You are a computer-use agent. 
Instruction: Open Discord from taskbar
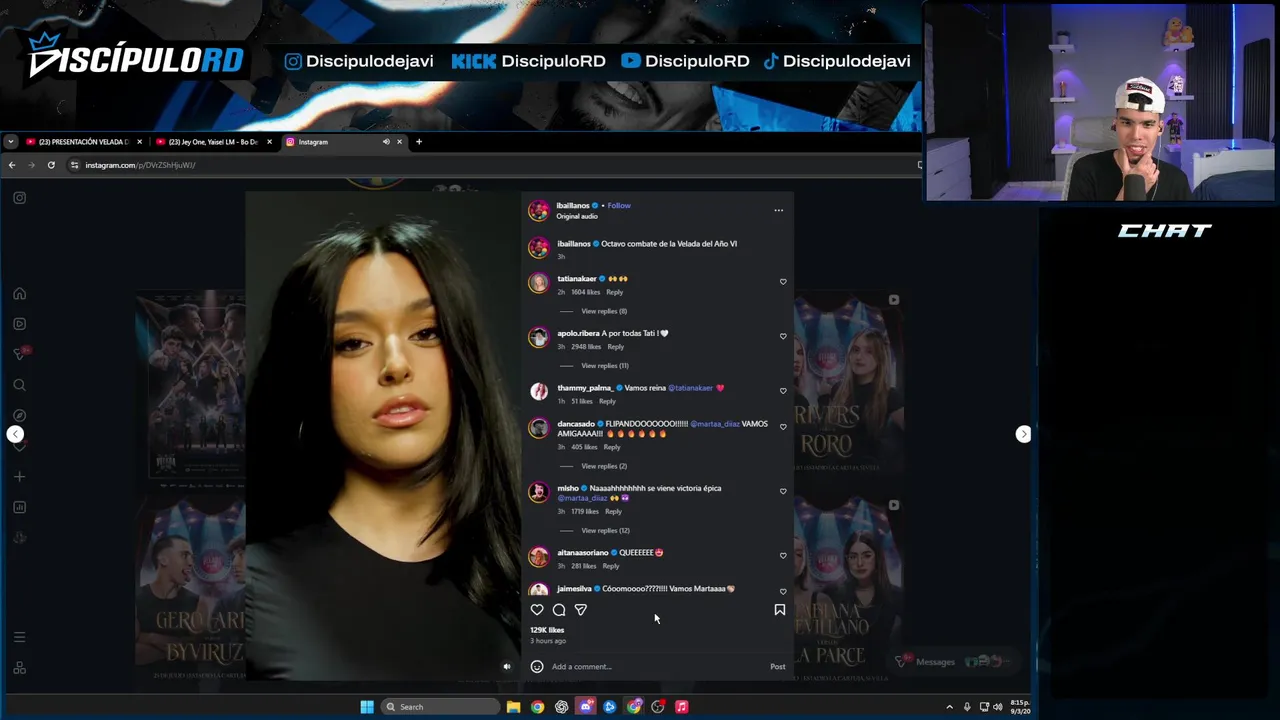585,707
